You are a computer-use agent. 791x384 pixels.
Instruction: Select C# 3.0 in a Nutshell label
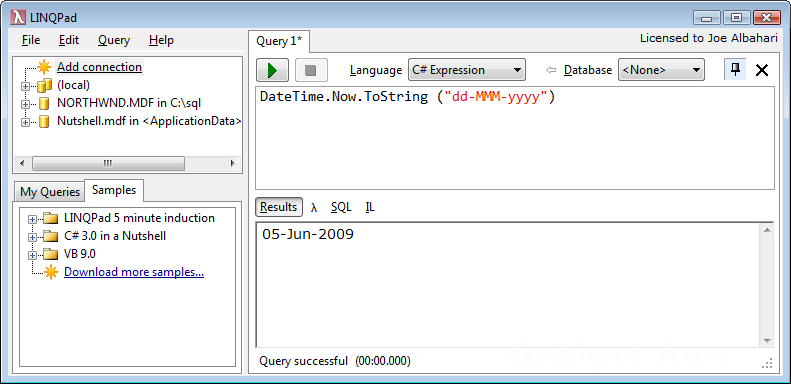[116, 236]
